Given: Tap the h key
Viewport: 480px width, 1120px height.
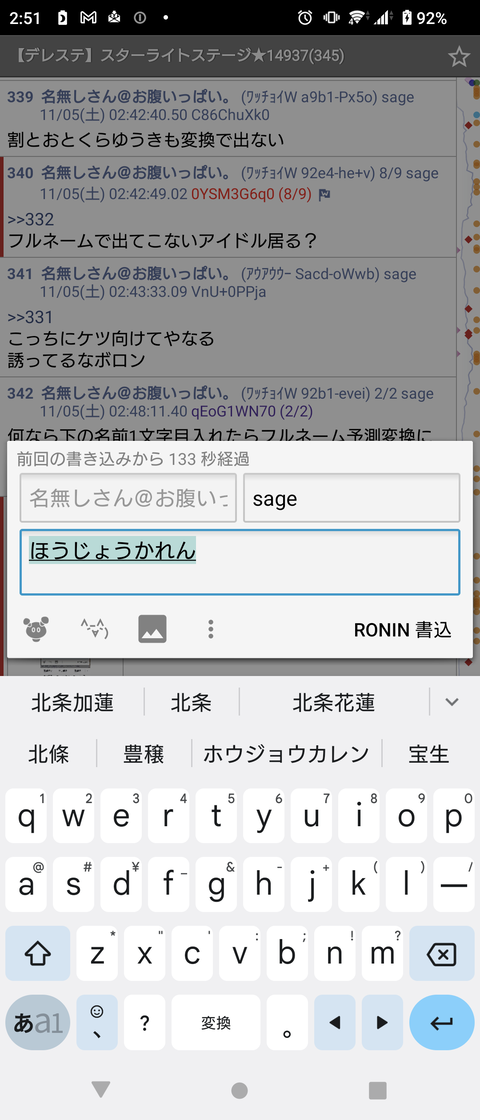Looking at the screenshot, I should coord(264,884).
